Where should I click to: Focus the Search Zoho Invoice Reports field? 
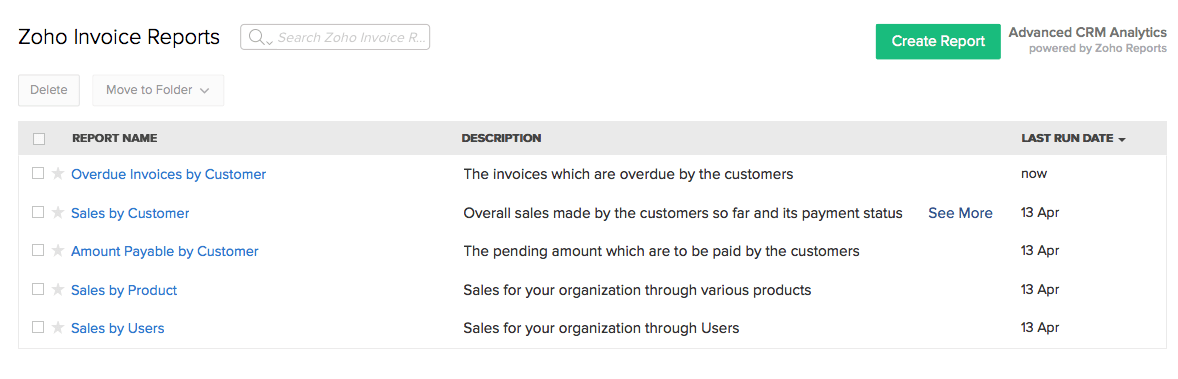(x=335, y=37)
